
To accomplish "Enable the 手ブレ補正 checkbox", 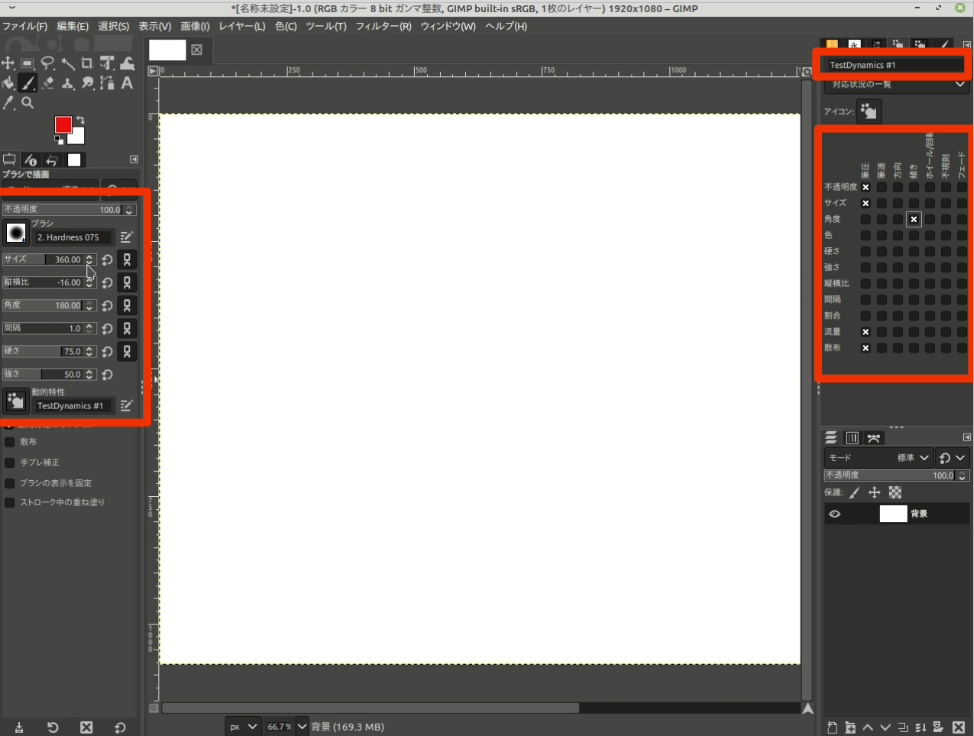I will tap(10, 462).
